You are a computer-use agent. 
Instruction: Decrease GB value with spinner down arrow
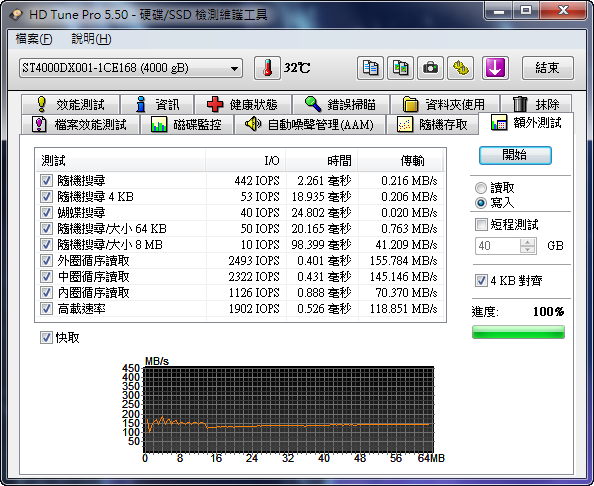pos(527,250)
